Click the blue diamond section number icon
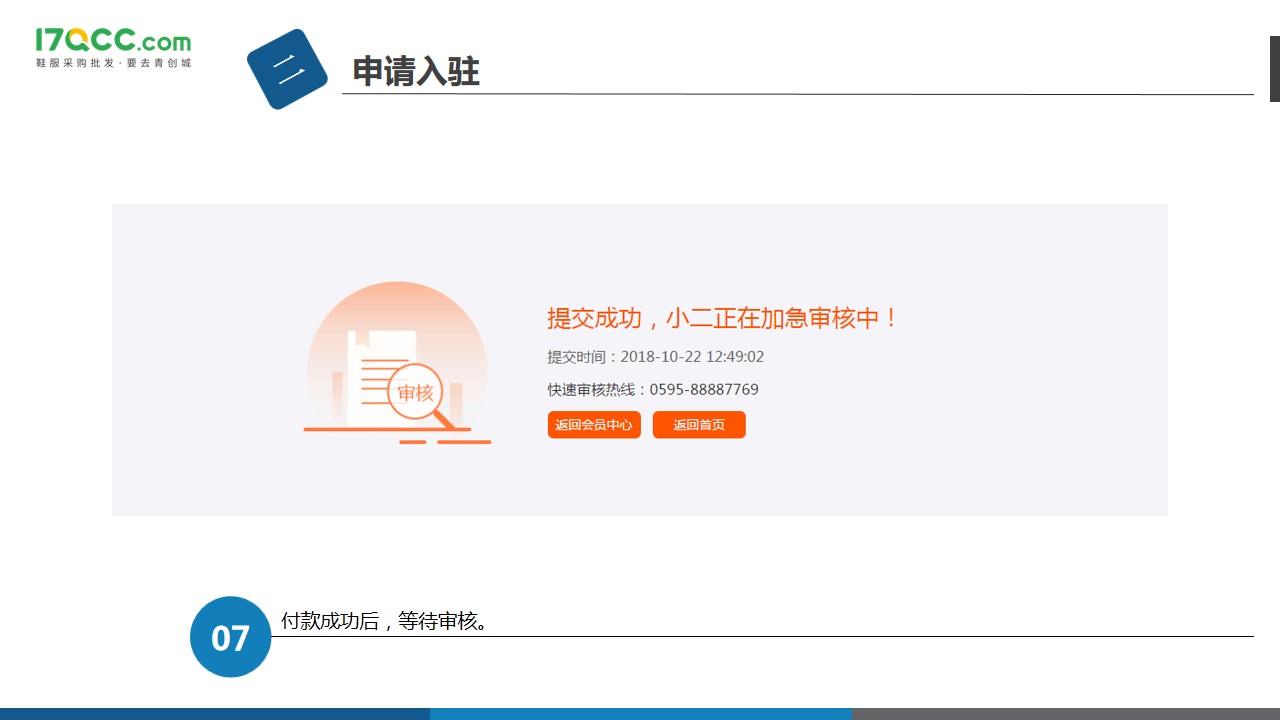Viewport: 1280px width, 720px height. pos(287,69)
